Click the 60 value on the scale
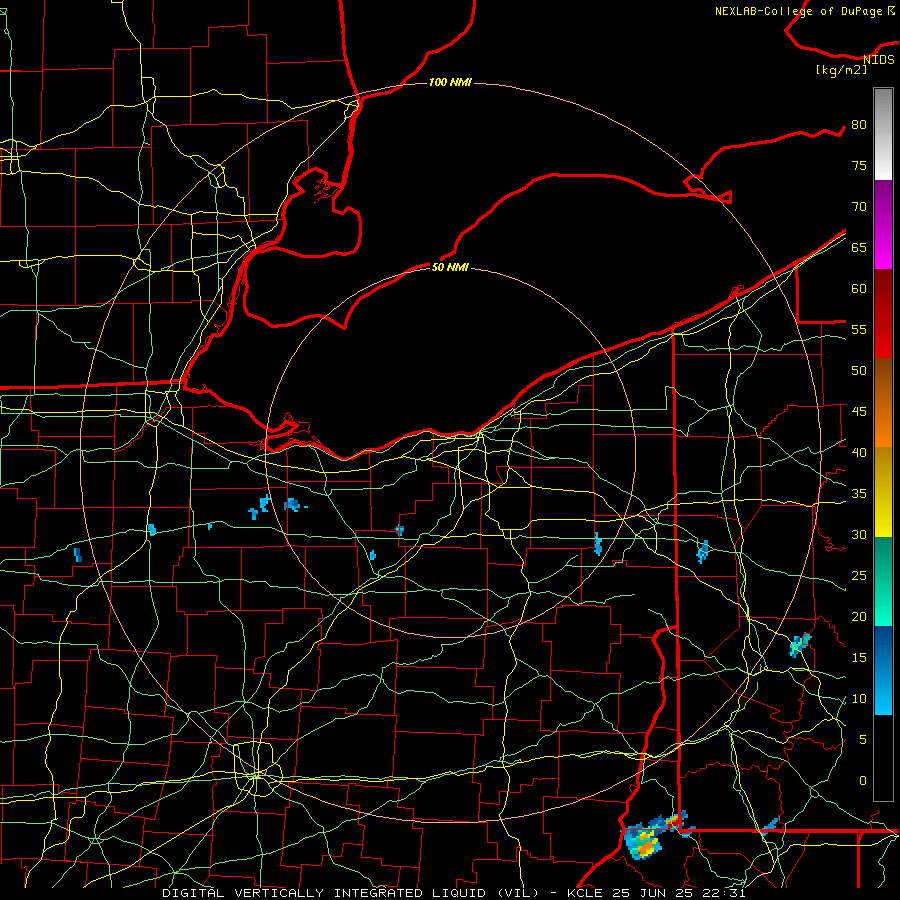This screenshot has height=900, width=900. pos(859,289)
